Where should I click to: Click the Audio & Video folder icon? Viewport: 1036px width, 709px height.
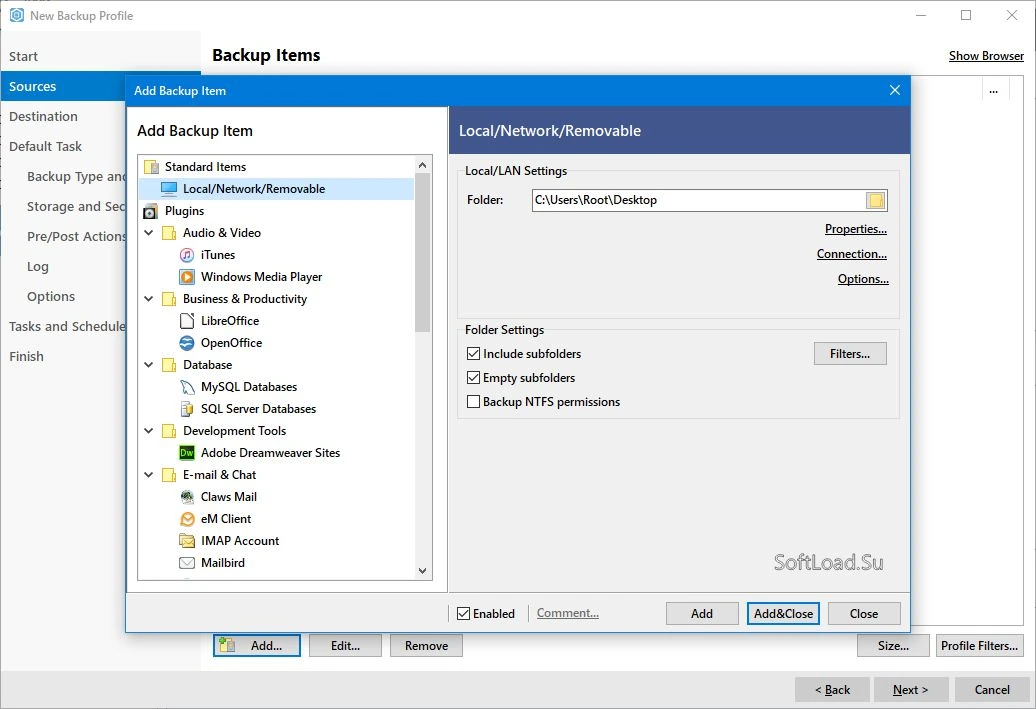[169, 233]
